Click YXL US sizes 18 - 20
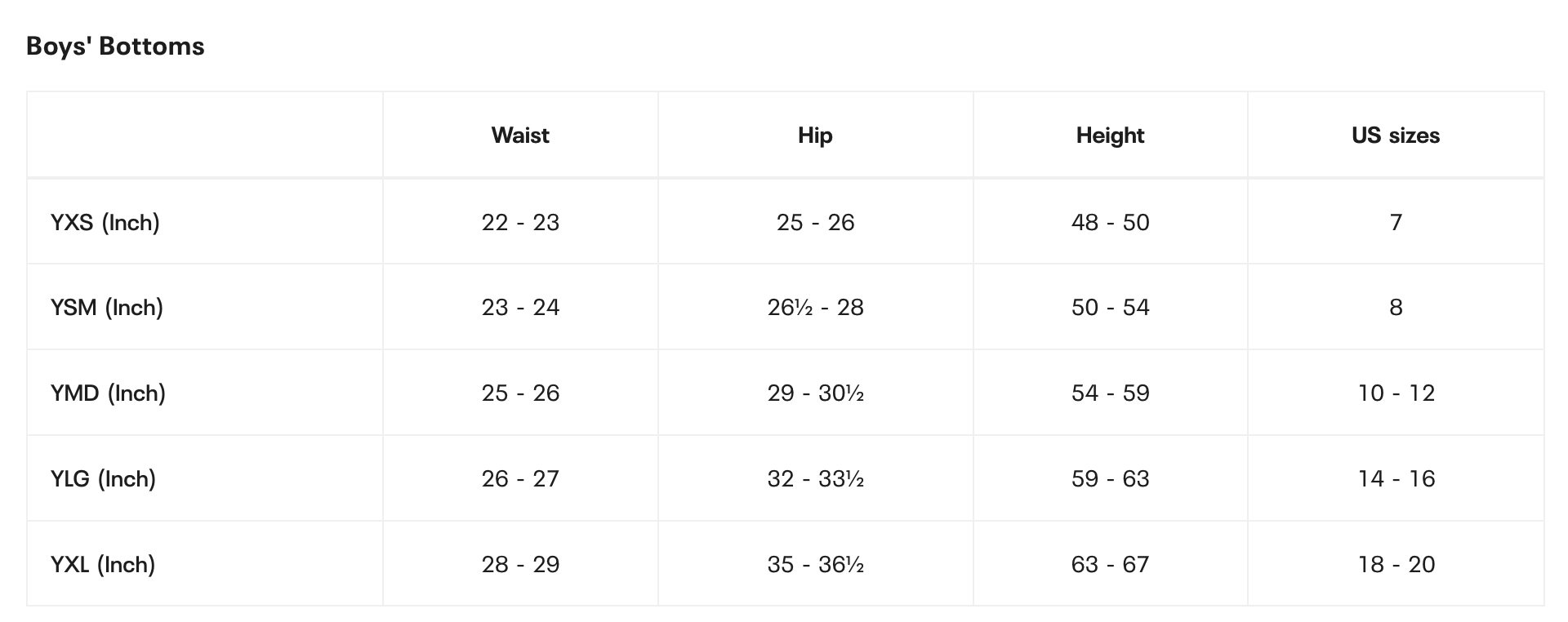 pyautogui.click(x=1396, y=565)
